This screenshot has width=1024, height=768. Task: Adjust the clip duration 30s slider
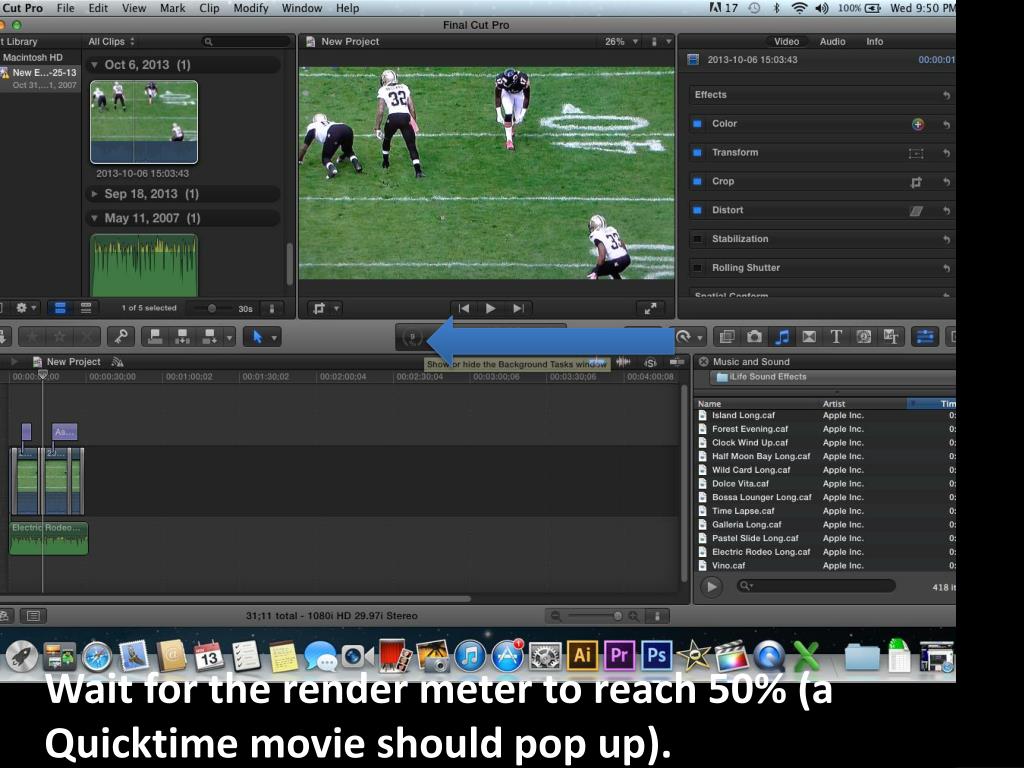click(212, 308)
